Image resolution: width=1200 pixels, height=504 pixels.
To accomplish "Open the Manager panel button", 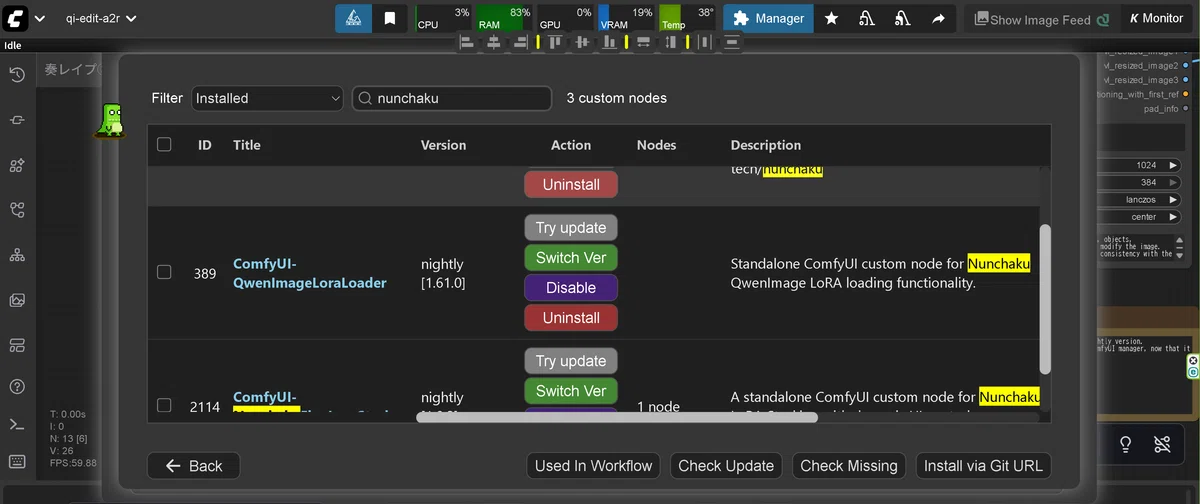I will click(768, 18).
